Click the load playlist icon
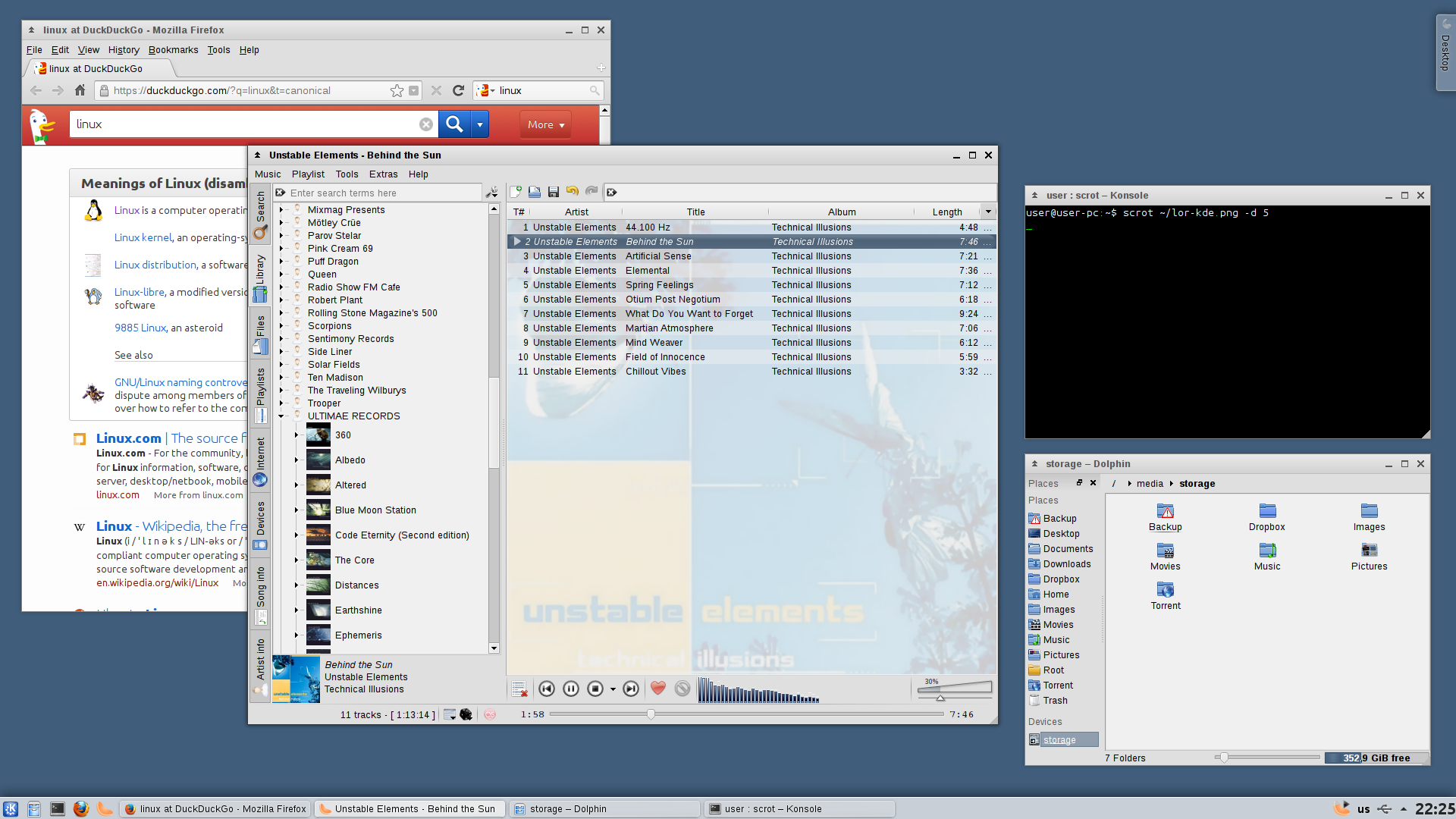Image resolution: width=1456 pixels, height=819 pixels. [x=535, y=192]
